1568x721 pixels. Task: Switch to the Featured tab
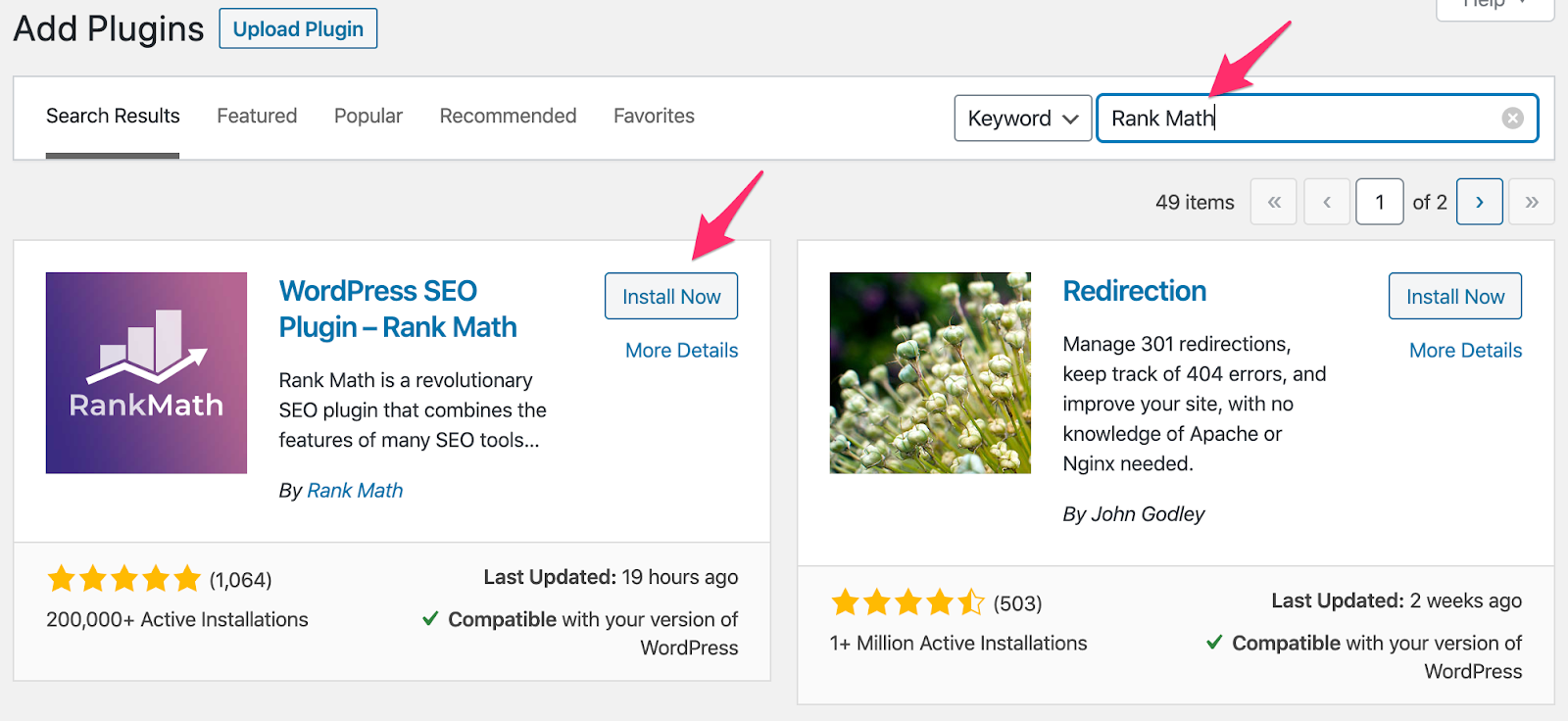tap(257, 116)
